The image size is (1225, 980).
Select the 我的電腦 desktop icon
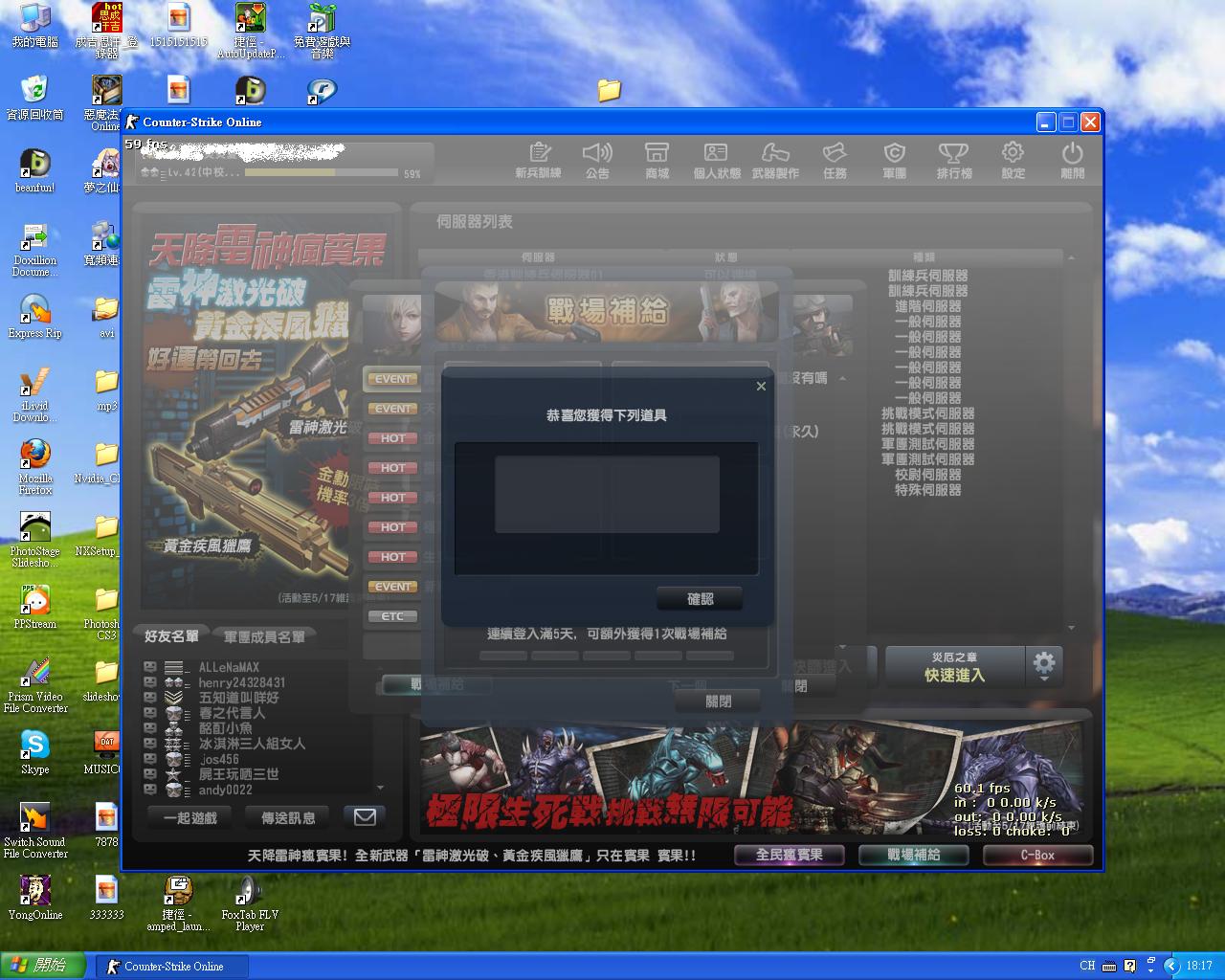pyautogui.click(x=35, y=26)
